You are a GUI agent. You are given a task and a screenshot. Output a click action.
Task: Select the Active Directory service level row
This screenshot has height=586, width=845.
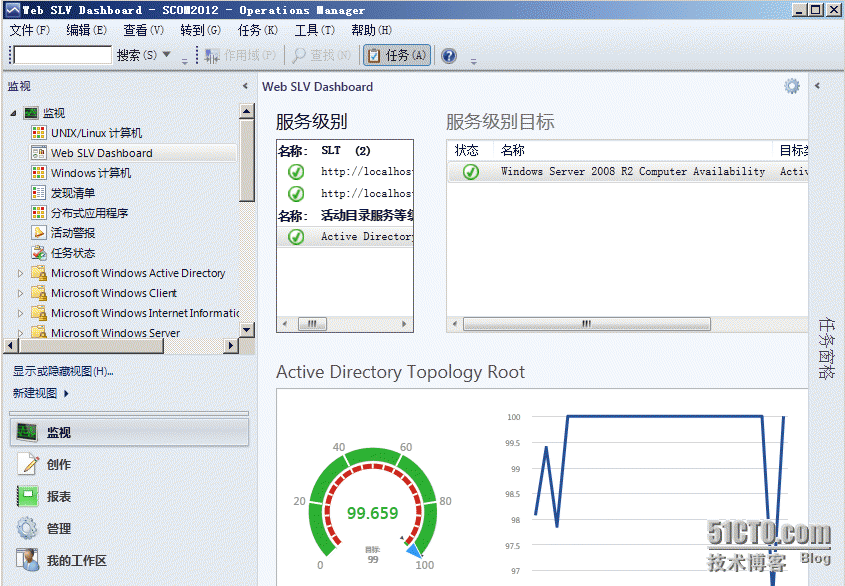(x=345, y=237)
